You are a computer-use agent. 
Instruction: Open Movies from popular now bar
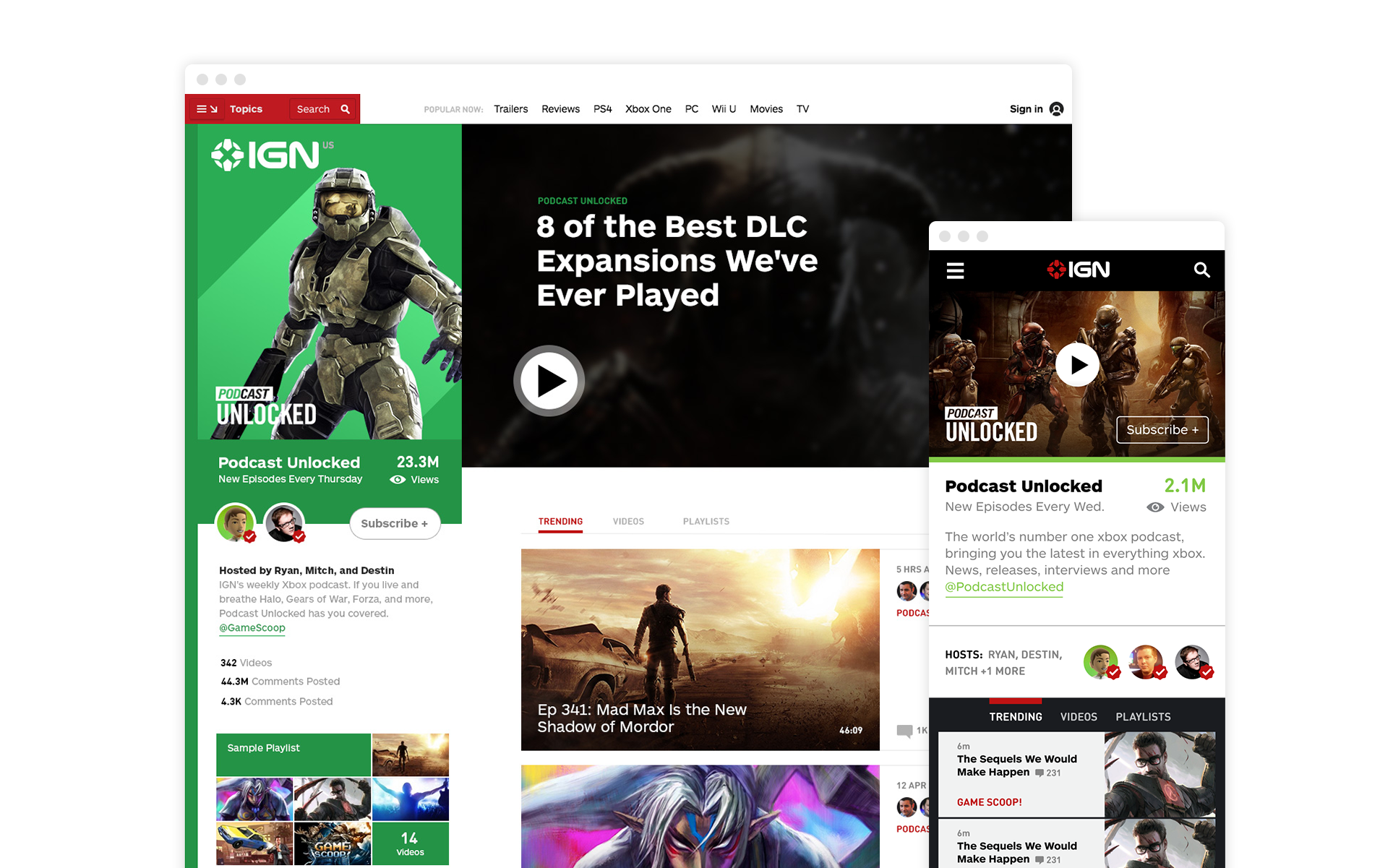click(x=766, y=109)
